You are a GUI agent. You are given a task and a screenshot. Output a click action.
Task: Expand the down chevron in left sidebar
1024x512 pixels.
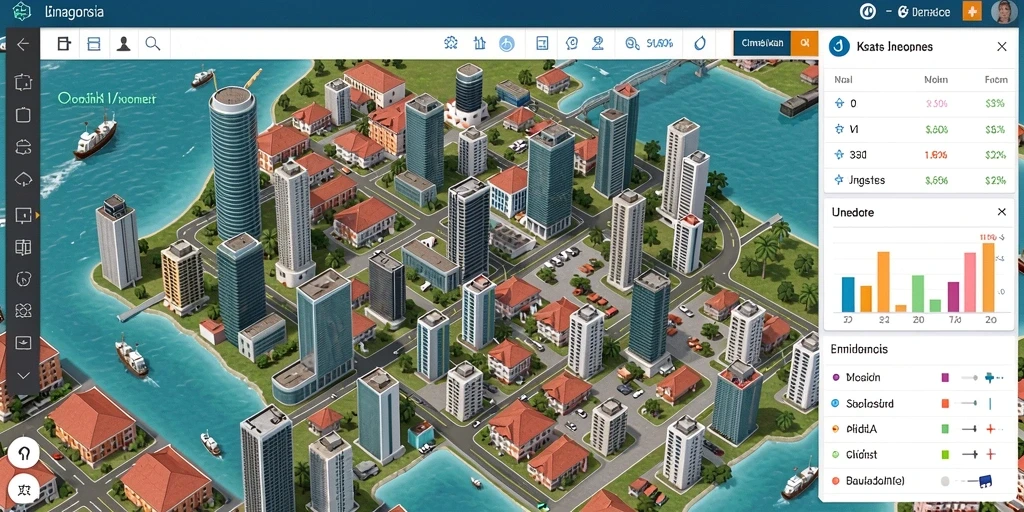tap(23, 376)
